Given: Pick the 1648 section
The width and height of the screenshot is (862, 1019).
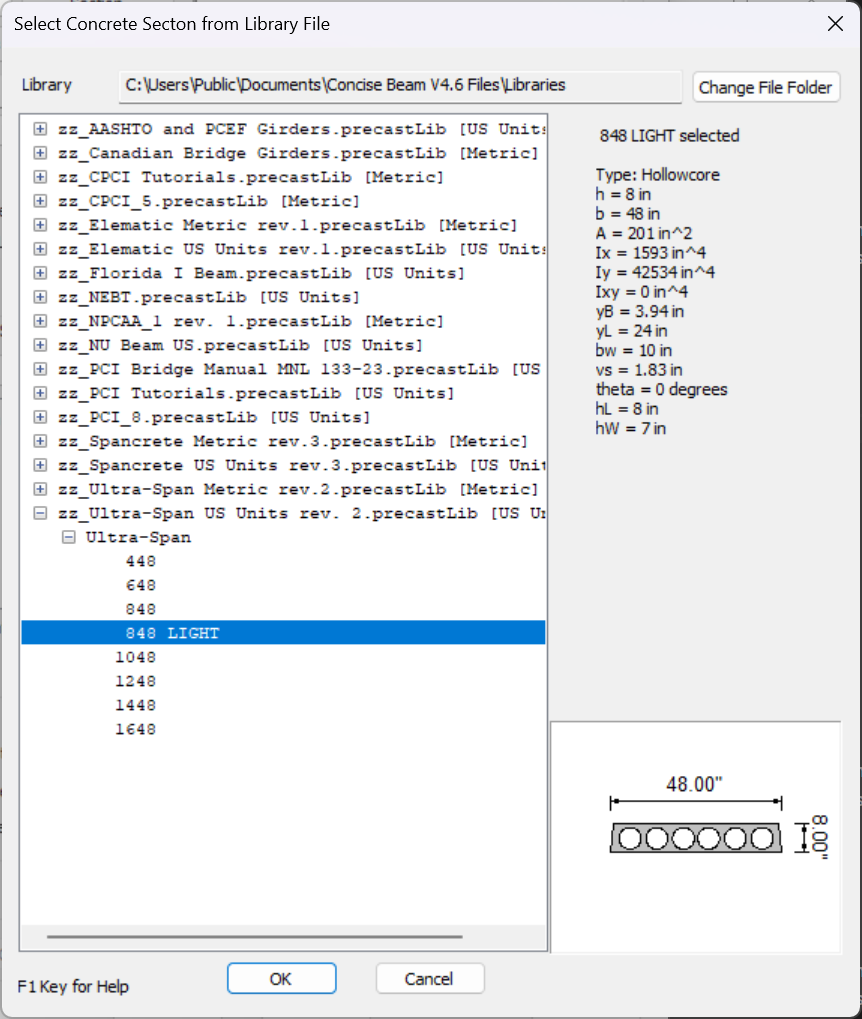Looking at the screenshot, I should 136,729.
